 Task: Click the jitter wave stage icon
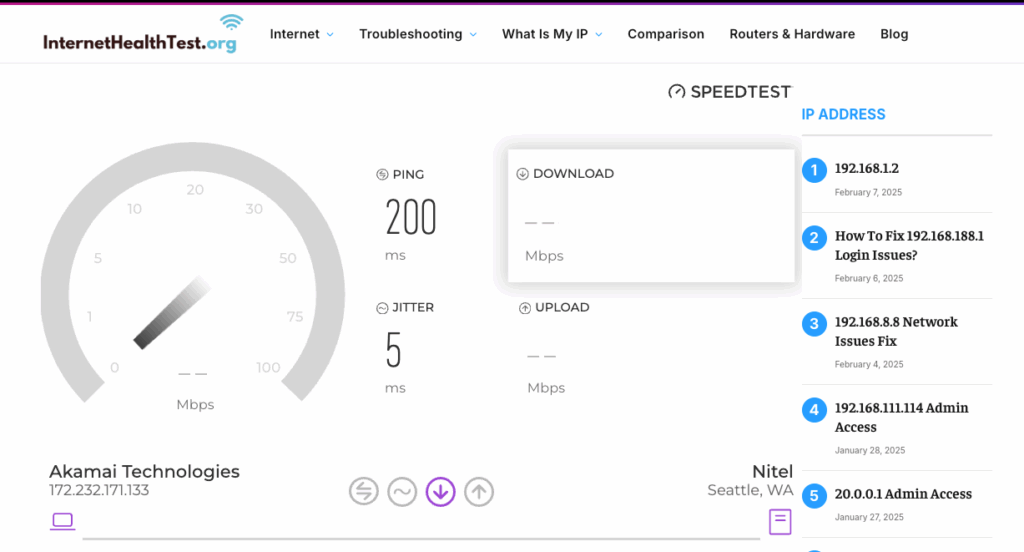(402, 491)
